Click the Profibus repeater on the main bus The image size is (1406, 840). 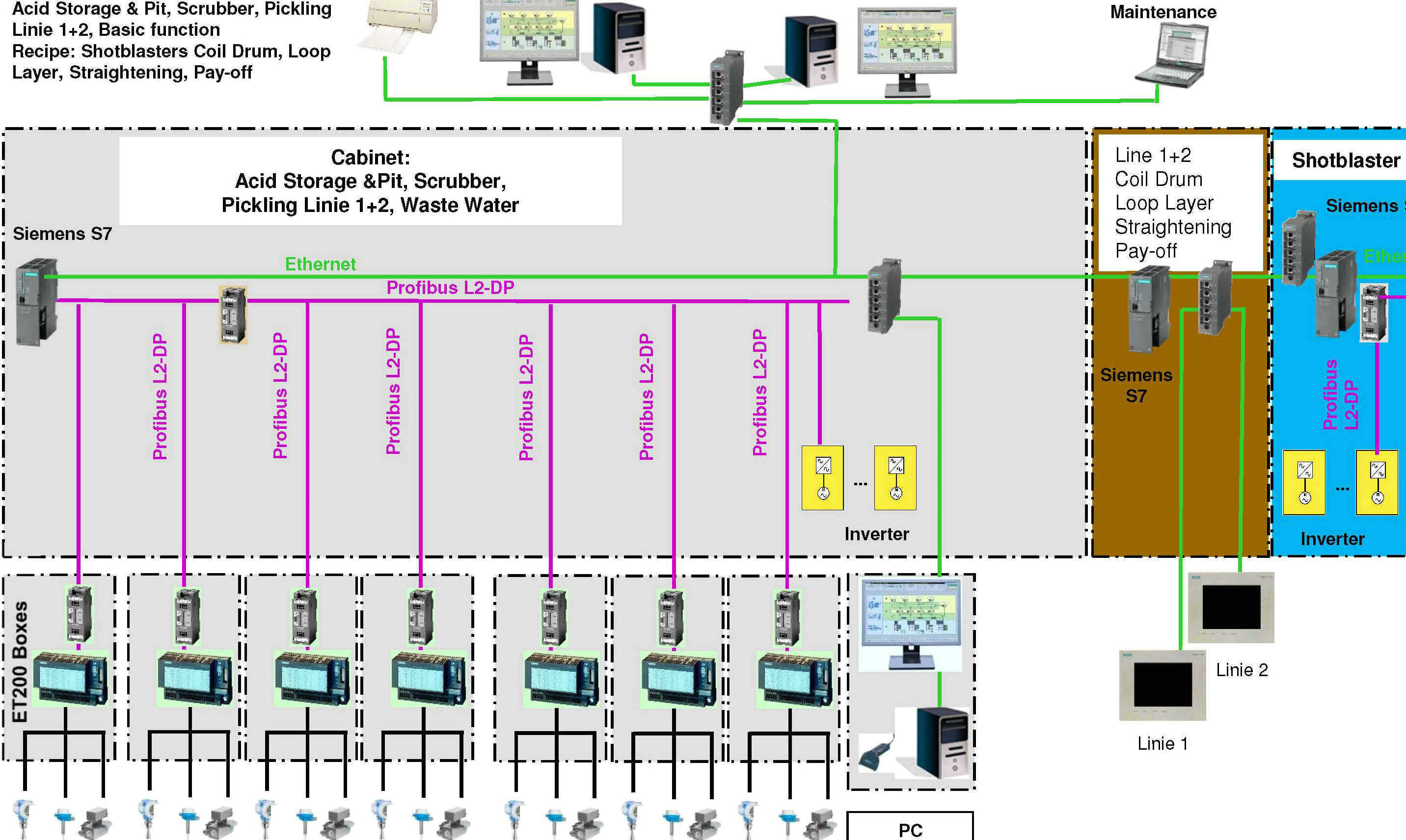(x=233, y=315)
